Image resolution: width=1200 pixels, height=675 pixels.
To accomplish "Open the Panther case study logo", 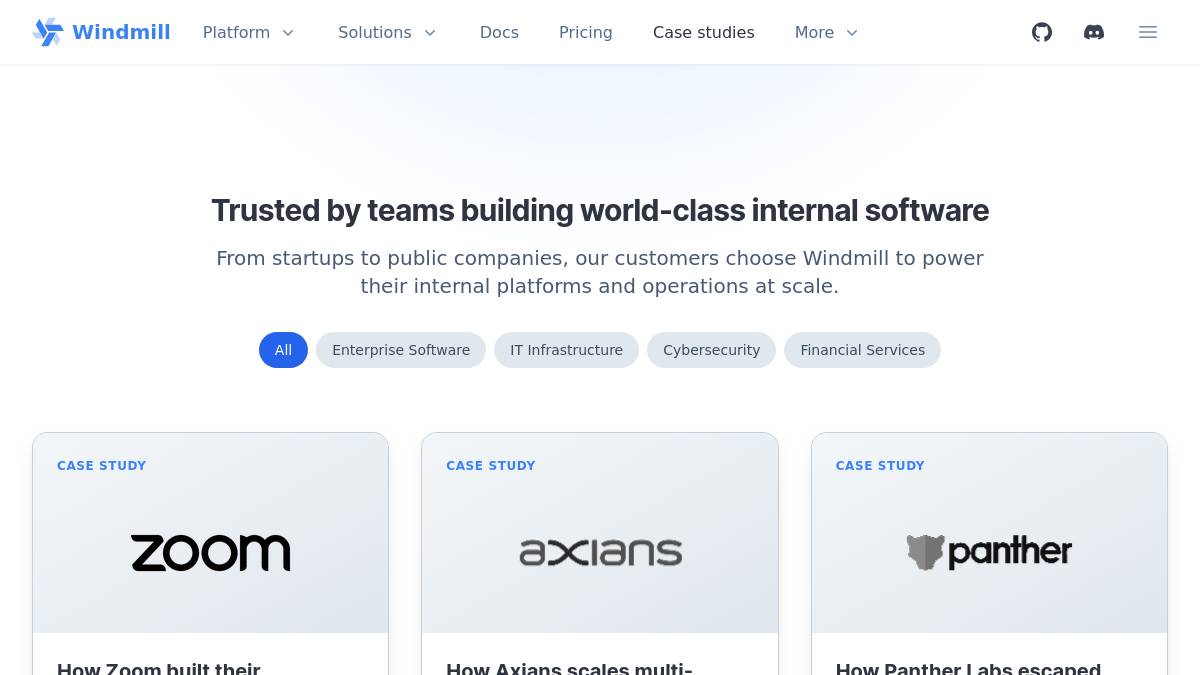I will (x=989, y=552).
